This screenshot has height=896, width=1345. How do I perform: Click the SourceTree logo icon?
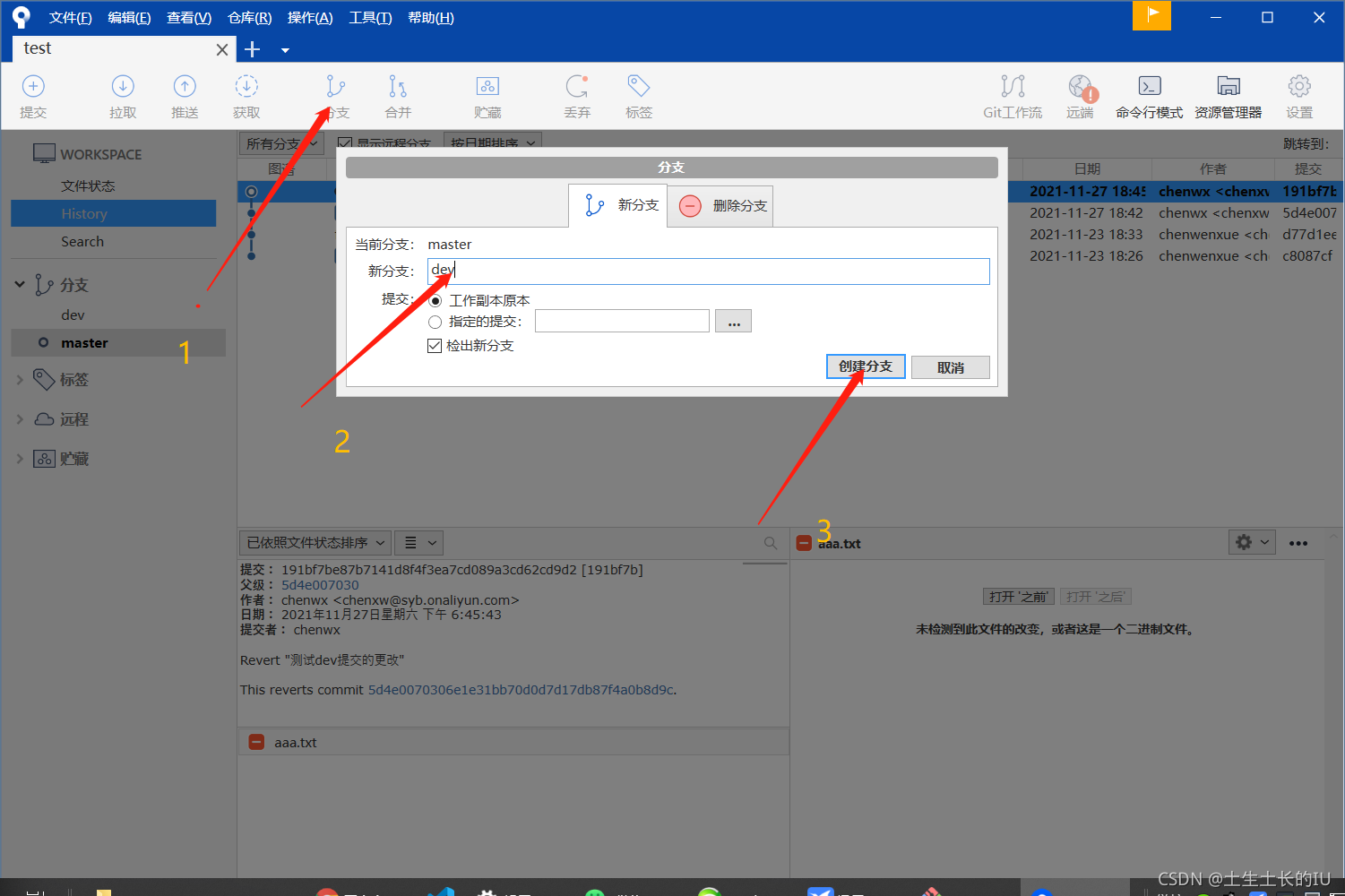pyautogui.click(x=21, y=17)
